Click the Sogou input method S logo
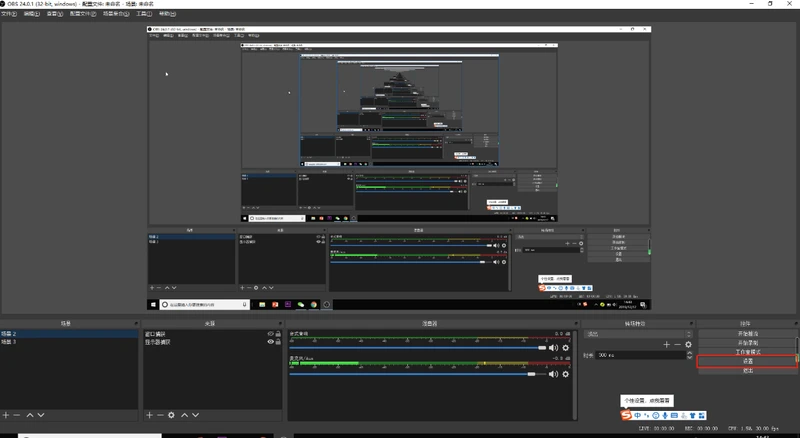This screenshot has height=438, width=800. point(626,415)
